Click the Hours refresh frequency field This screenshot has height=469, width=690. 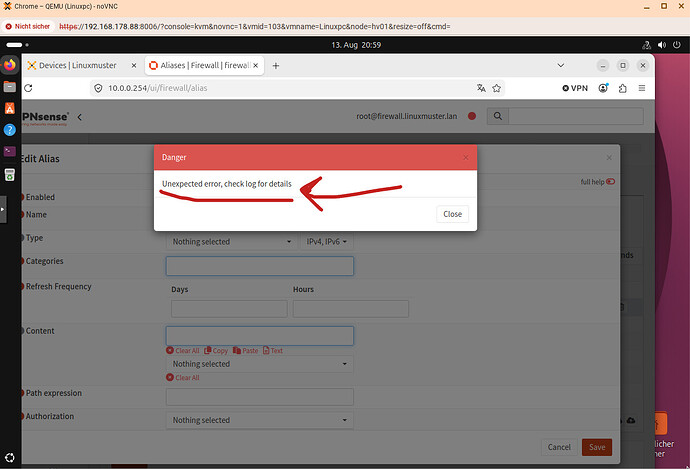[x=351, y=309]
